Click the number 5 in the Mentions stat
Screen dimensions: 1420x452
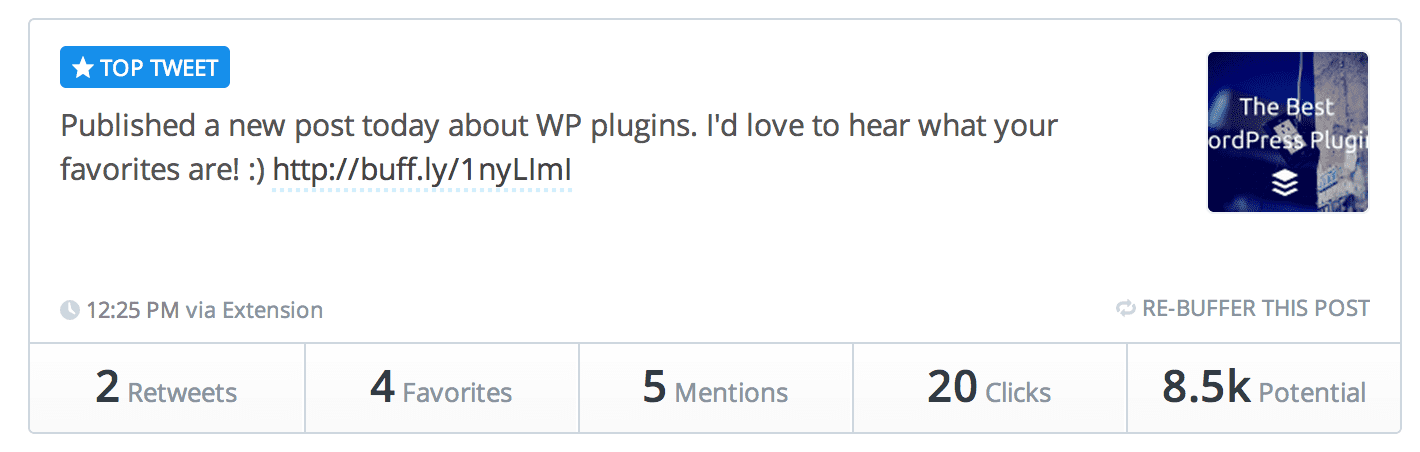click(654, 388)
